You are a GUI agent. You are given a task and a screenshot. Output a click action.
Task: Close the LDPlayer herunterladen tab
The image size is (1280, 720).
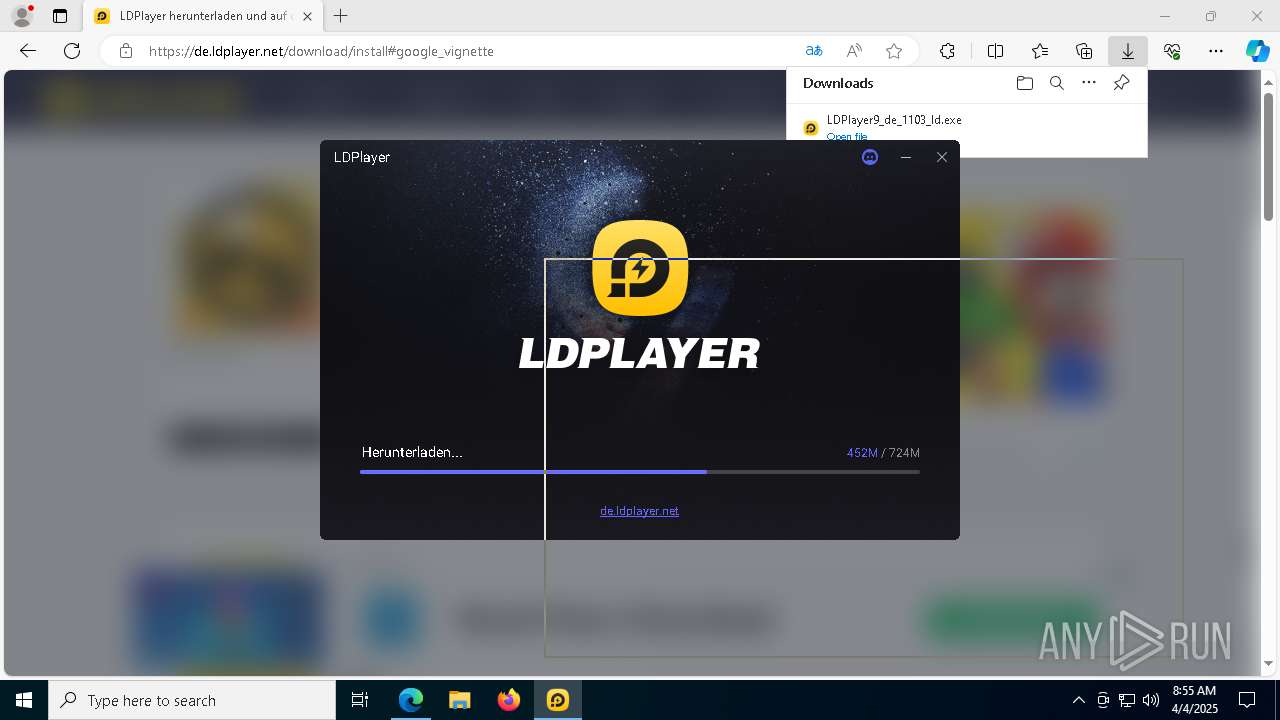tap(307, 16)
